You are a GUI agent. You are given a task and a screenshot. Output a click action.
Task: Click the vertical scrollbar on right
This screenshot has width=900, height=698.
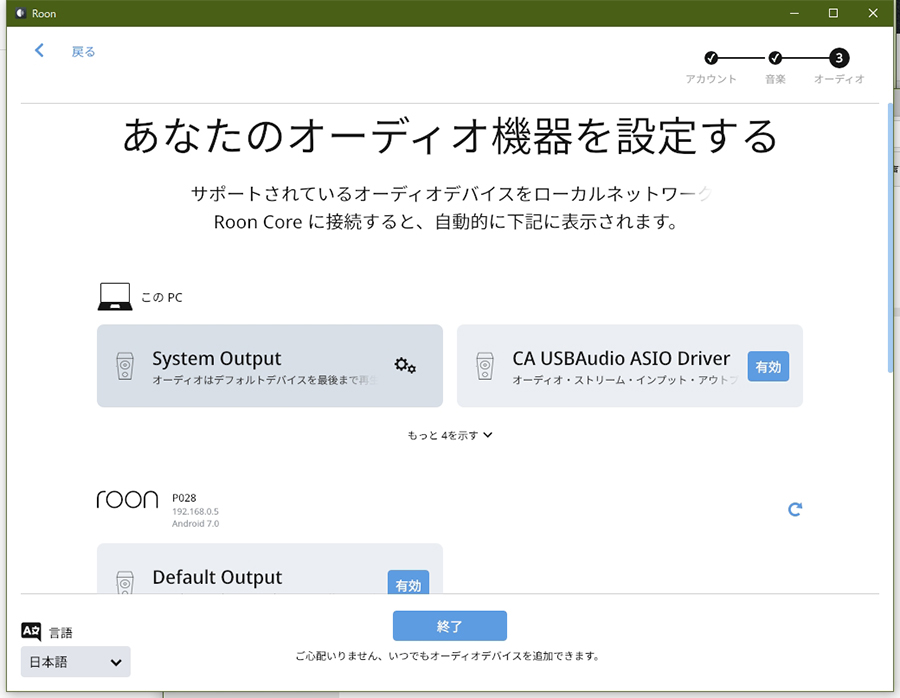890,238
